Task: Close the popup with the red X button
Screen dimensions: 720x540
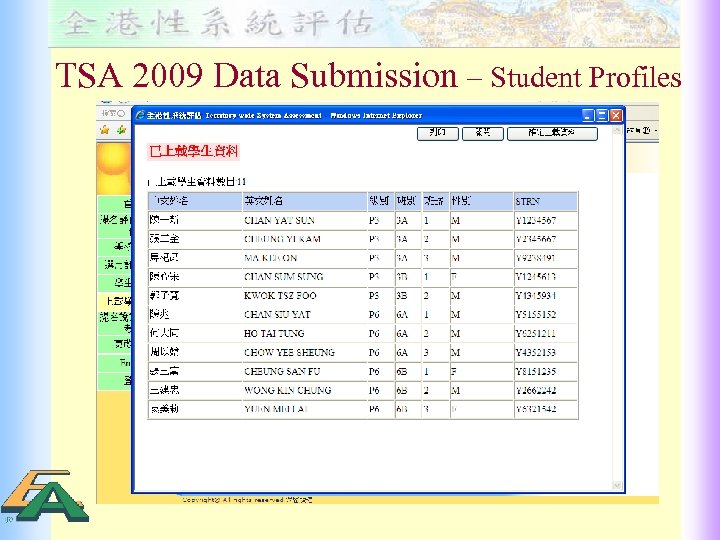Action: pyautogui.click(x=616, y=115)
